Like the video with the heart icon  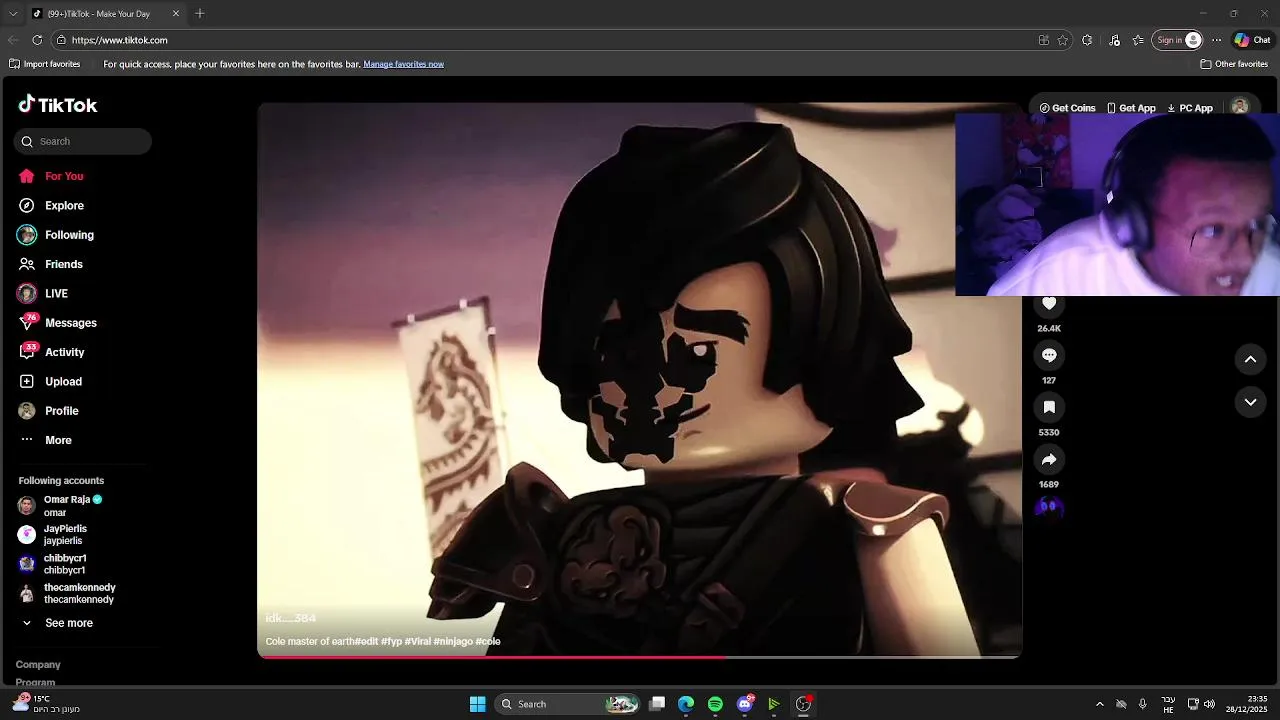[x=1049, y=303]
